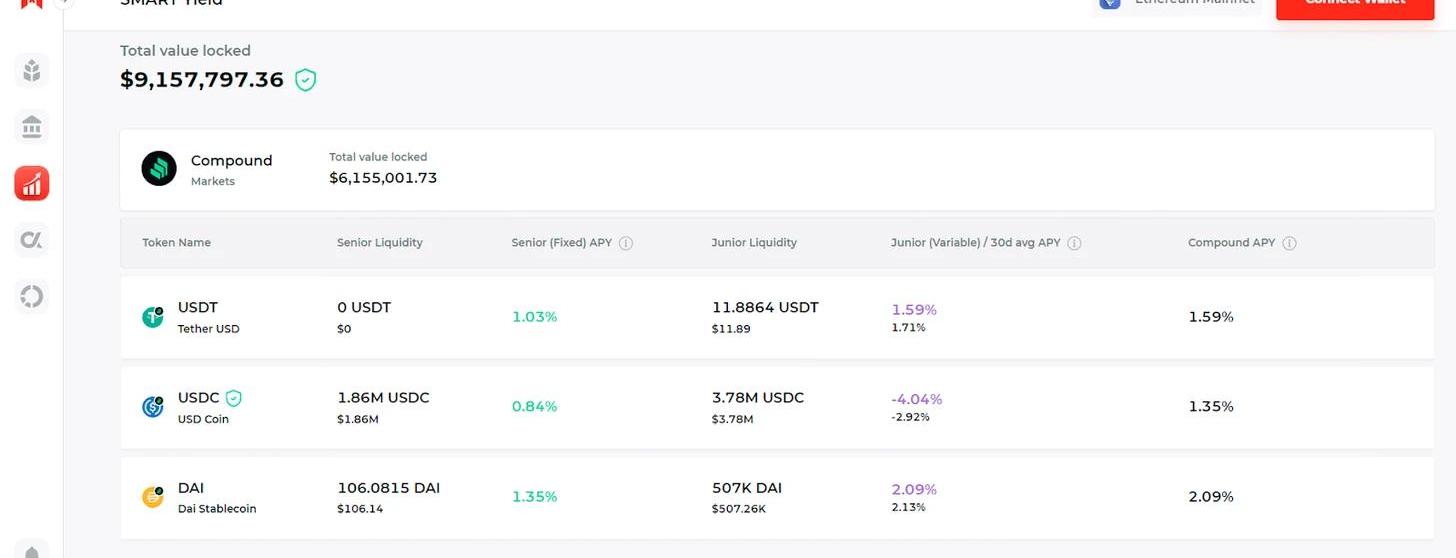This screenshot has height=558, width=1456.
Task: Click the USDC token icon
Action: click(x=153, y=407)
